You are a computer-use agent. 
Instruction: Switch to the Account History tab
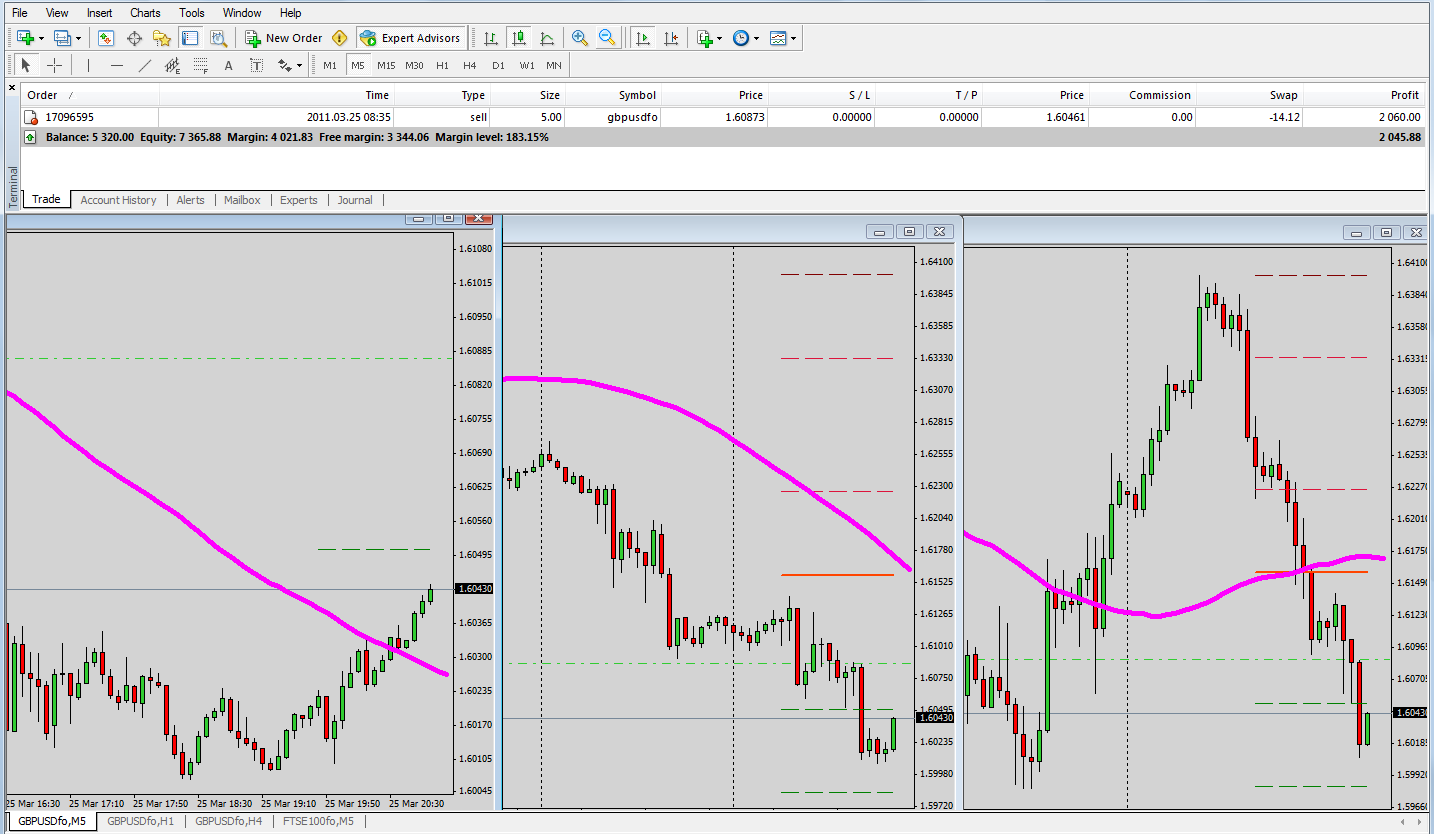pyautogui.click(x=118, y=200)
